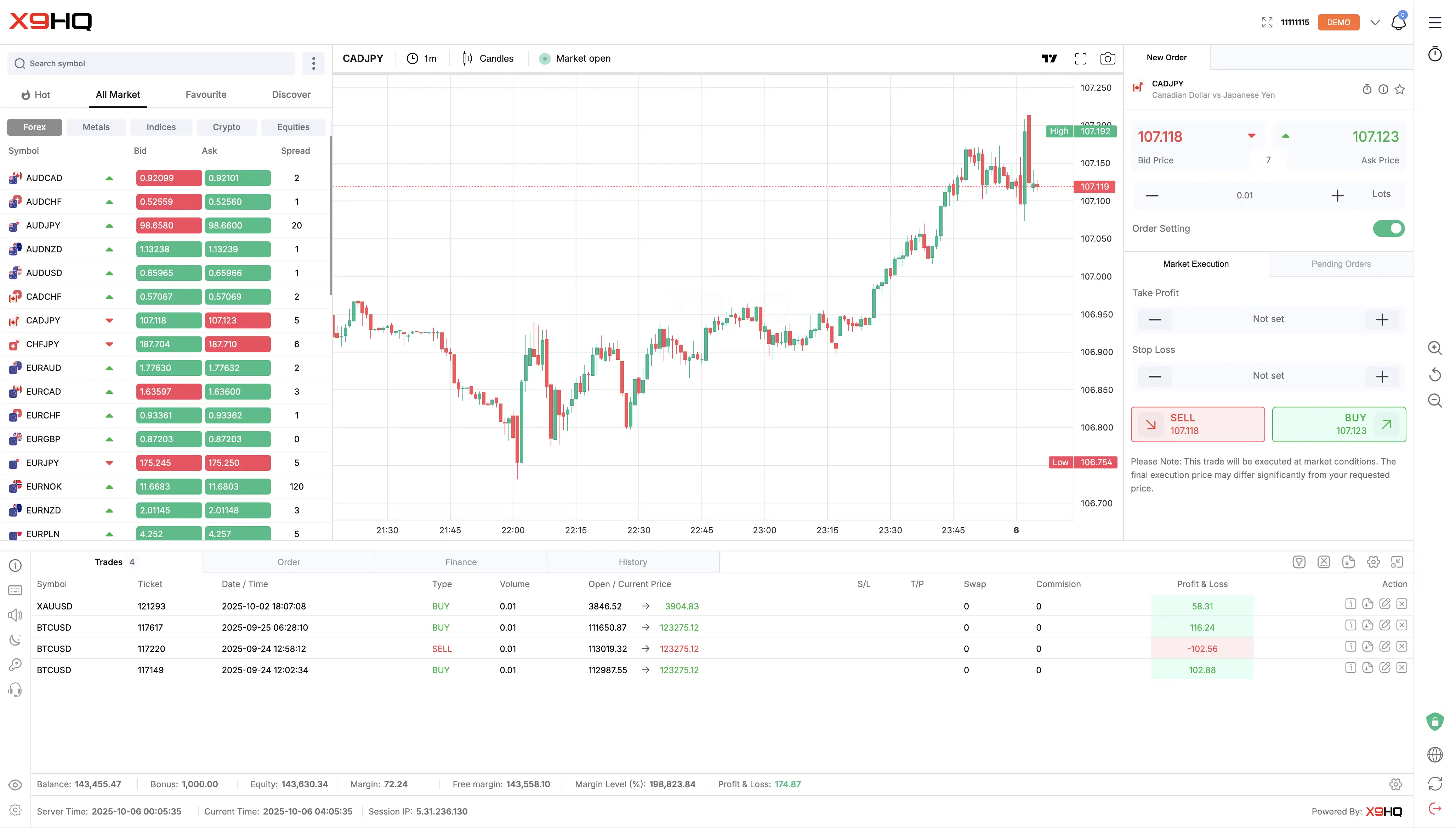Zoom in chart using magnifier plus icon
This screenshot has width=1456, height=828.
tap(1434, 348)
